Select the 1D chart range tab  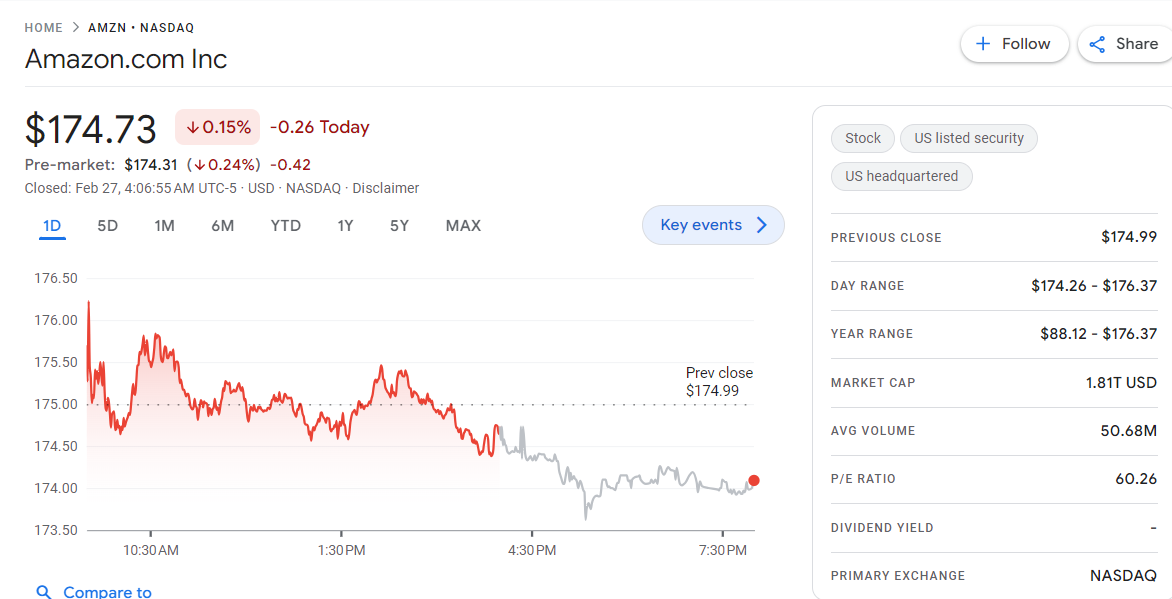[52, 226]
